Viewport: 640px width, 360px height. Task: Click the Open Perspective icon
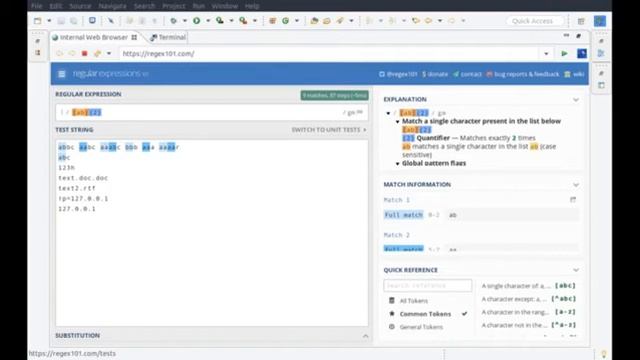coord(581,21)
